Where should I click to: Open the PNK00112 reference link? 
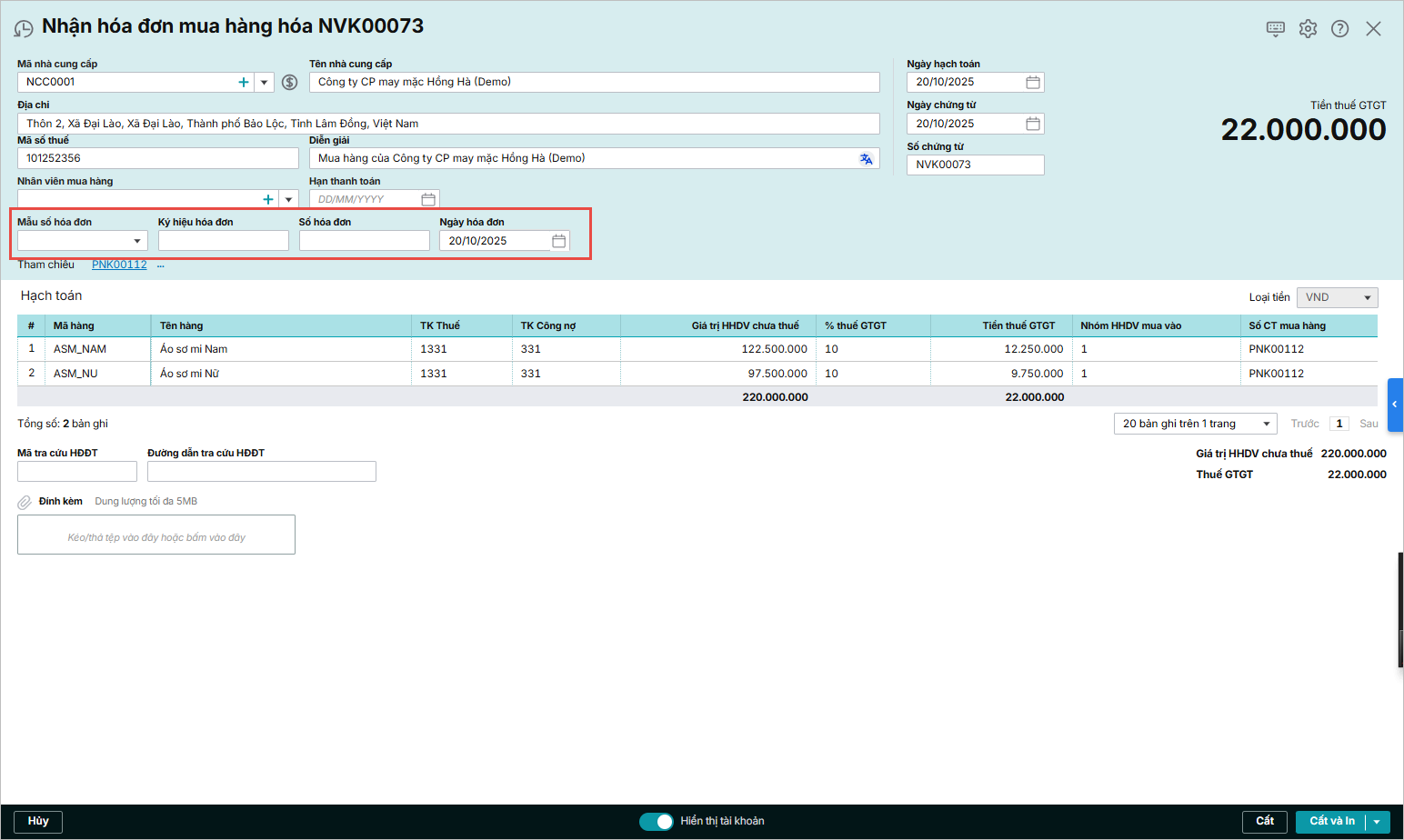click(x=119, y=265)
